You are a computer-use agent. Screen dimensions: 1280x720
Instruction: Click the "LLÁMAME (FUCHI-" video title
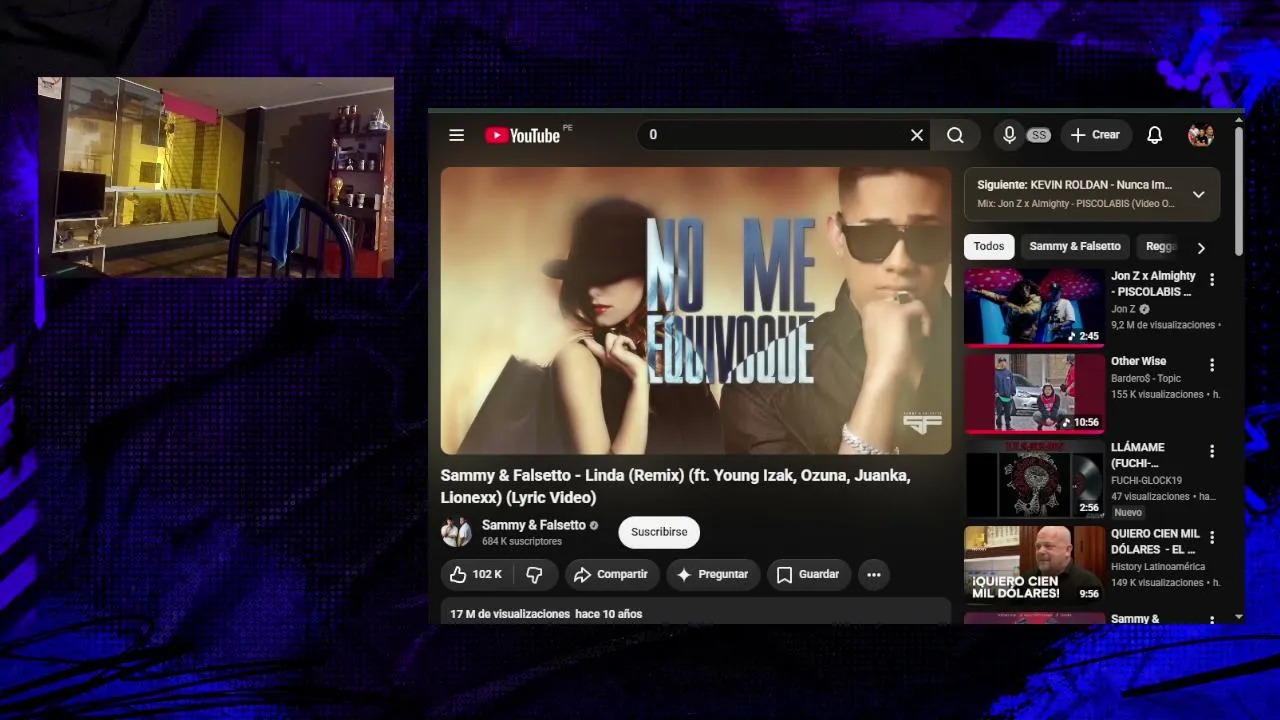click(x=1138, y=455)
